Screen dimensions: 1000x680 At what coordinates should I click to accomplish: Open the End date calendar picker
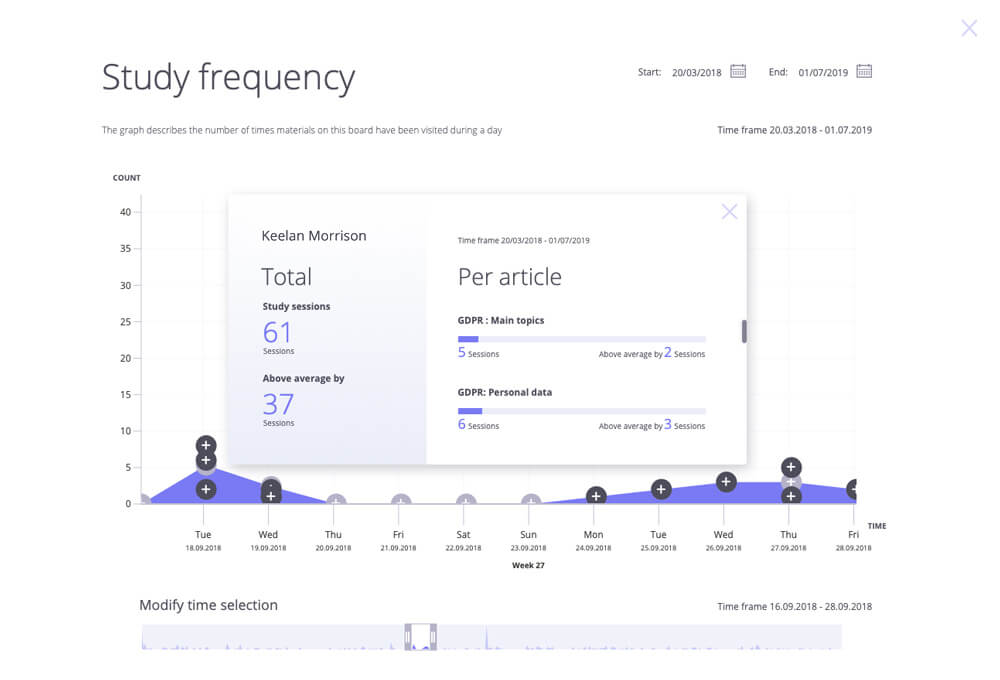tap(864, 71)
